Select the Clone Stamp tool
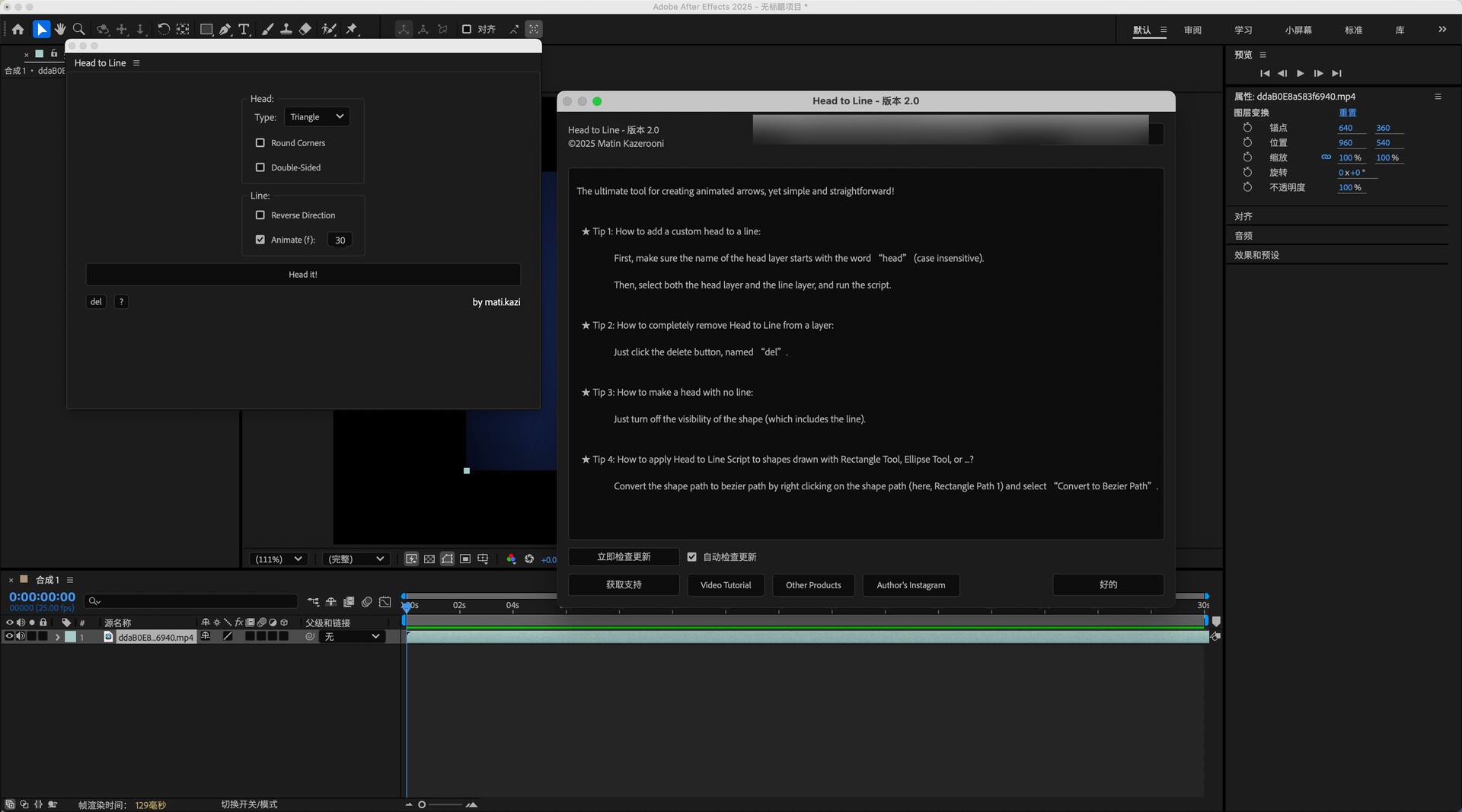Screen dimensions: 1462x812 pos(286,30)
